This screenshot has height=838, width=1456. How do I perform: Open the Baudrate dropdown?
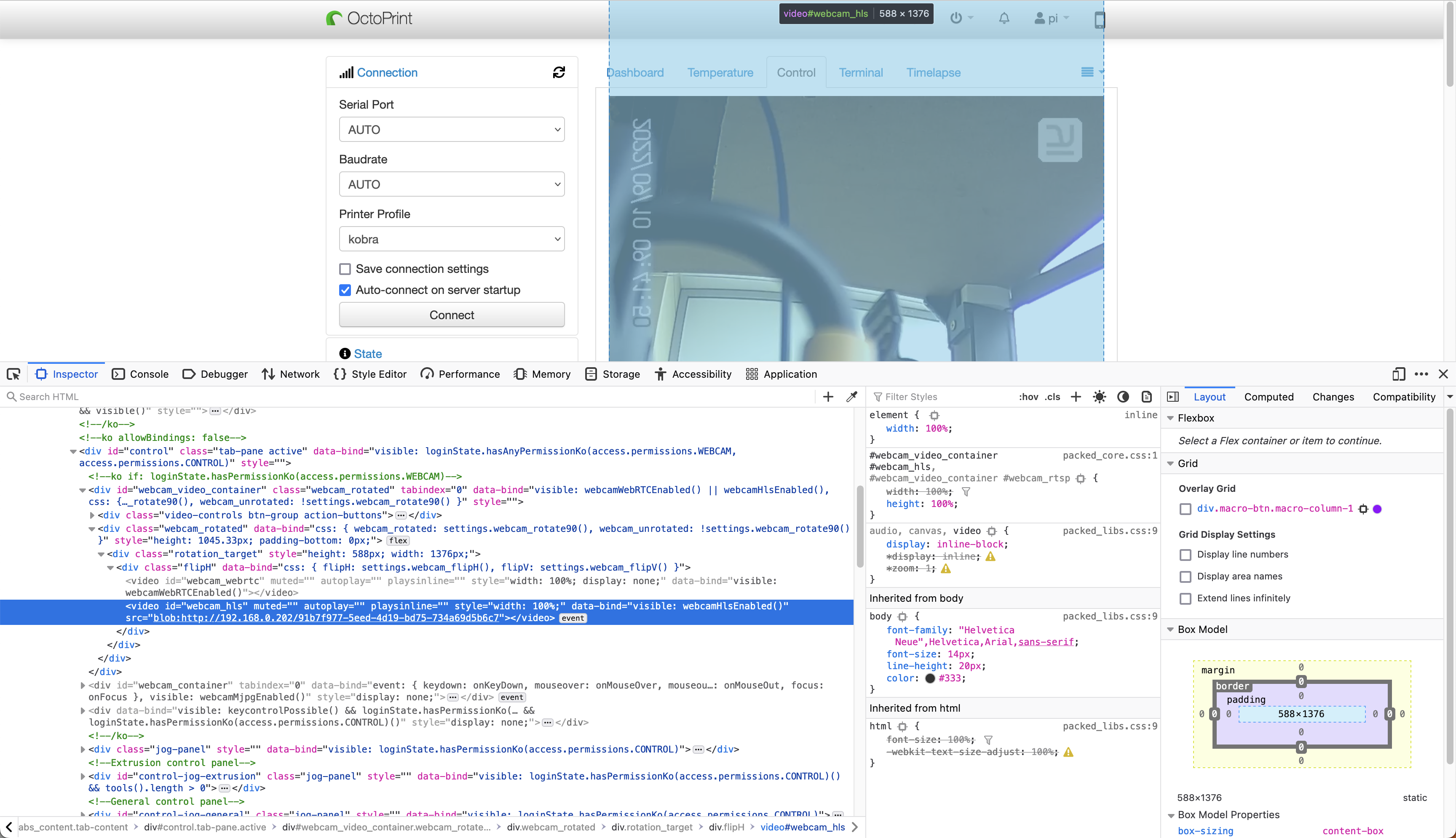(x=451, y=184)
